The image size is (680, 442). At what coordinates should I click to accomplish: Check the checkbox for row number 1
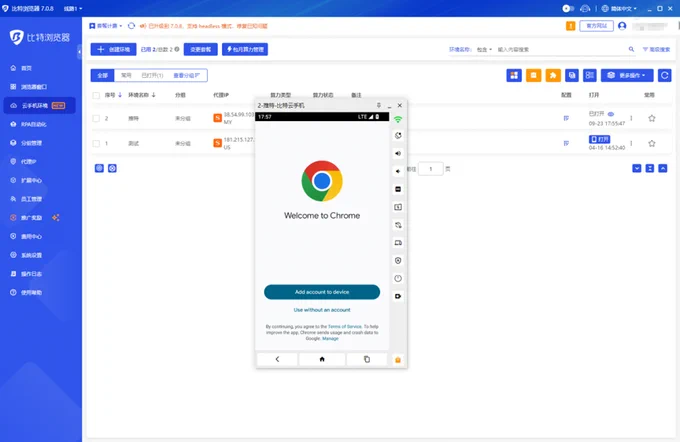point(96,144)
